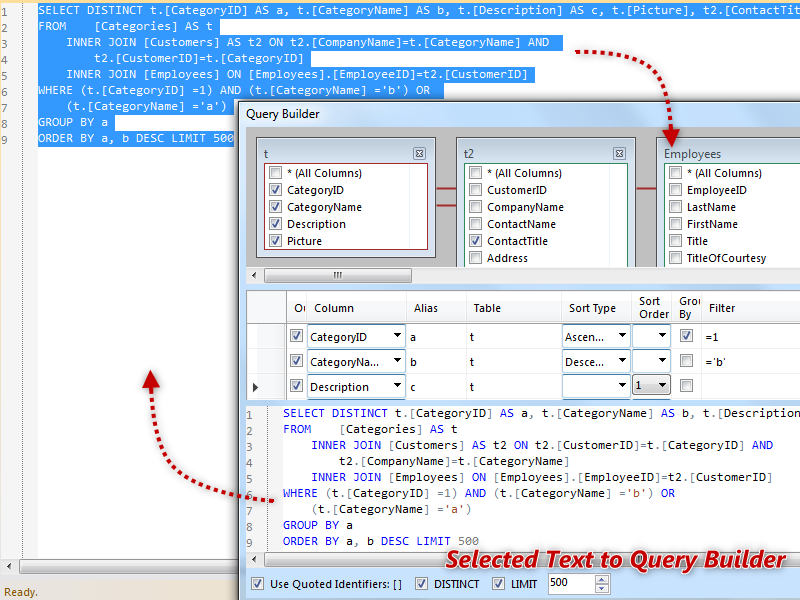800x600 pixels.
Task: Close the t2 table box in Query Builder
Action: (x=619, y=154)
